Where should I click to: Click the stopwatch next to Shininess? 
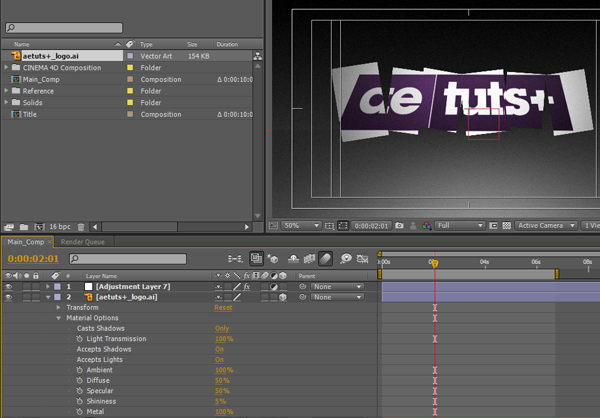point(79,401)
